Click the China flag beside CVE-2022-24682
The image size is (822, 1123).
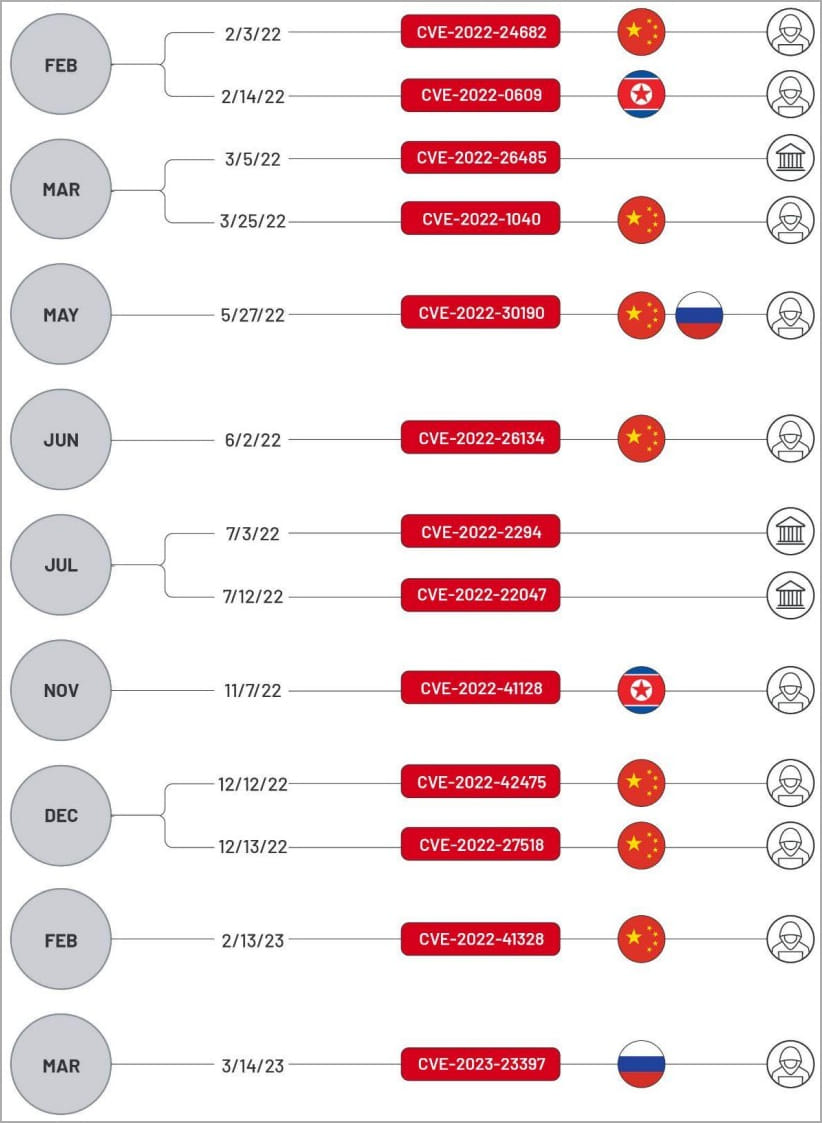tap(642, 32)
